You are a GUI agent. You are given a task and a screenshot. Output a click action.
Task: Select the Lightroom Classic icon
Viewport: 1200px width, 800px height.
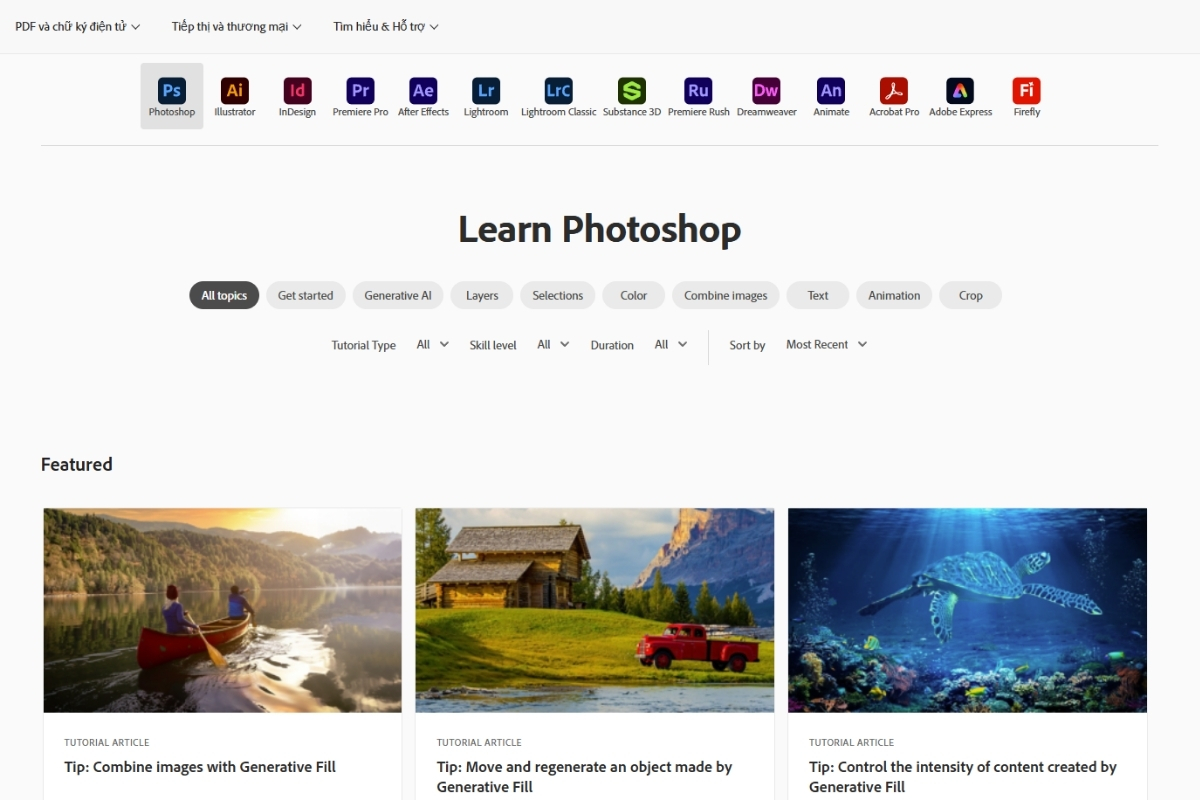558,96
